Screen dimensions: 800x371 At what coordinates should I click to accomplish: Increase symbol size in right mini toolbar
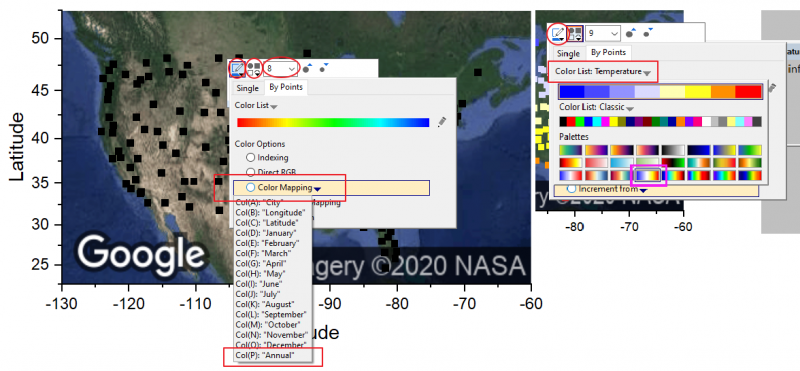pyautogui.click(x=631, y=34)
